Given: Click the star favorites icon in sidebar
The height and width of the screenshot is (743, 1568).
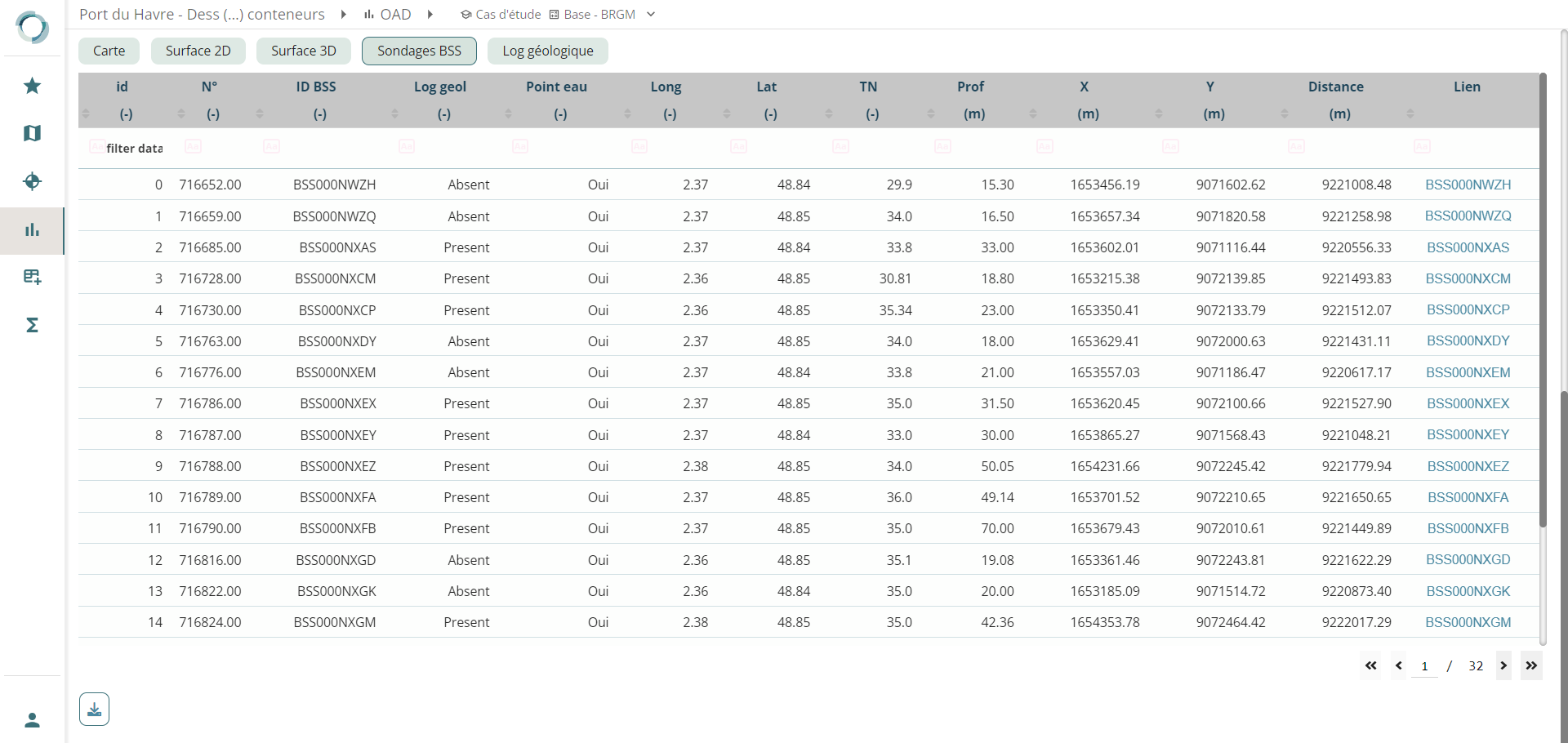Looking at the screenshot, I should [32, 86].
